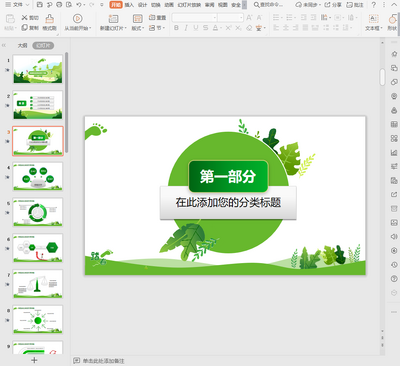Toggle Italic formatting
400x366 pixels.
click(x=186, y=28)
